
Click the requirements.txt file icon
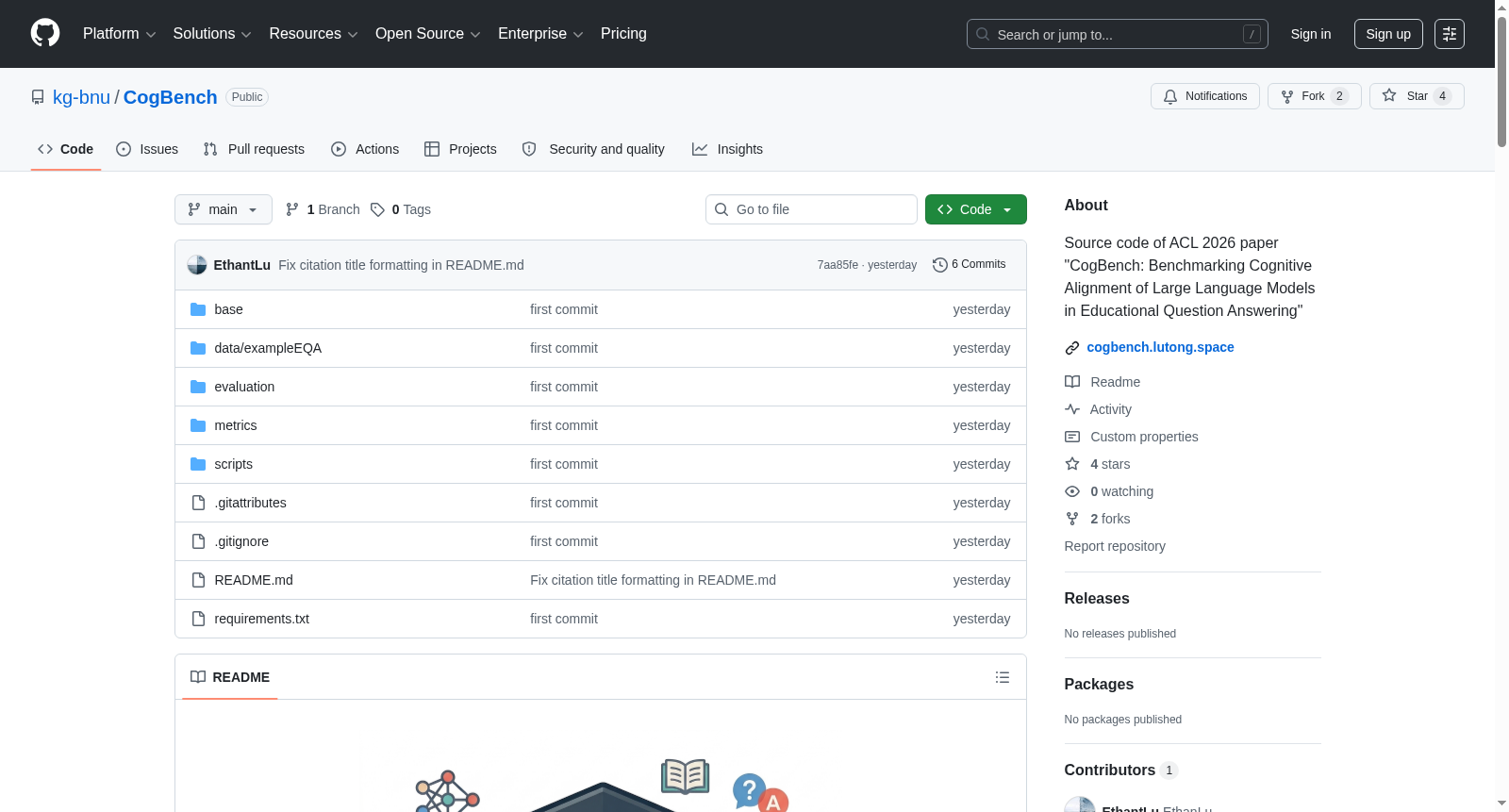pyautogui.click(x=198, y=619)
